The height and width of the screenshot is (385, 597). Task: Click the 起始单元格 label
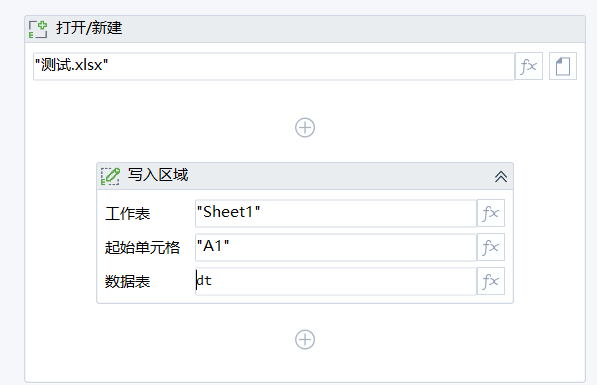coord(142,248)
